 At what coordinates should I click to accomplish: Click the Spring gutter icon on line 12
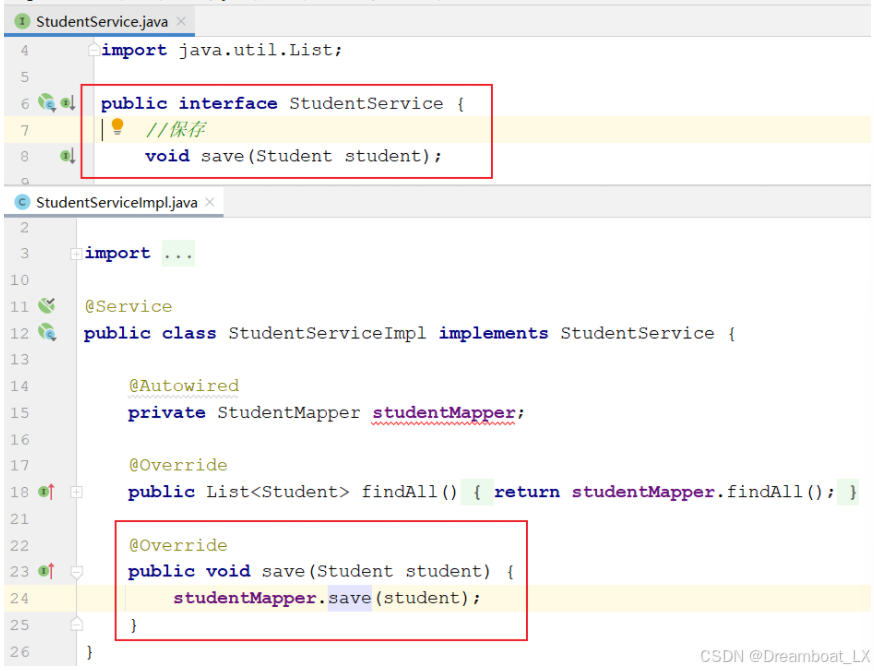tap(47, 333)
